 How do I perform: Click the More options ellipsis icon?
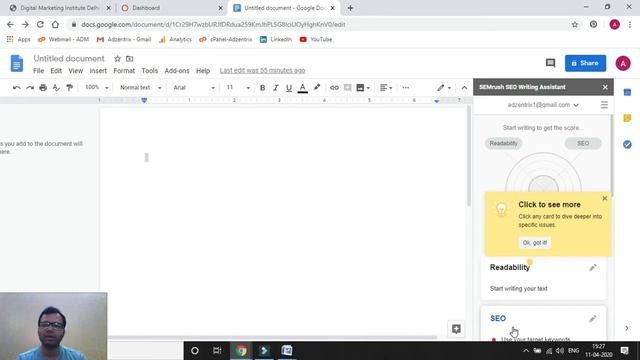[x=405, y=87]
